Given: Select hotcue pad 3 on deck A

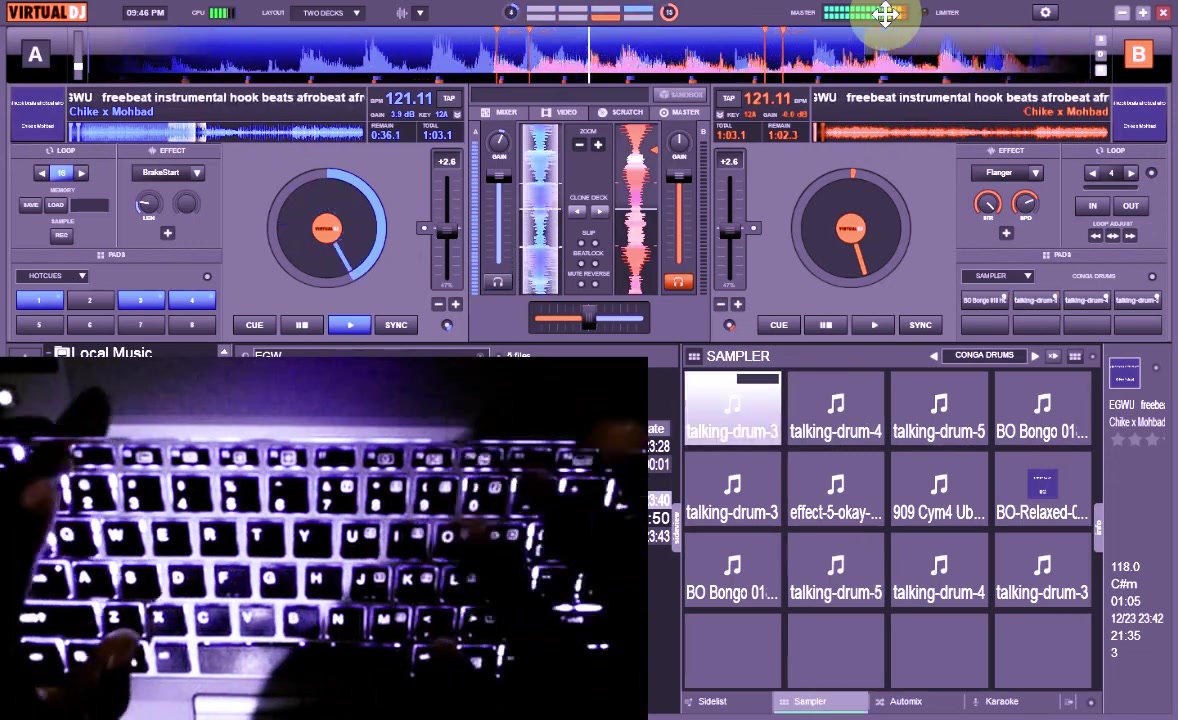Looking at the screenshot, I should tap(140, 300).
